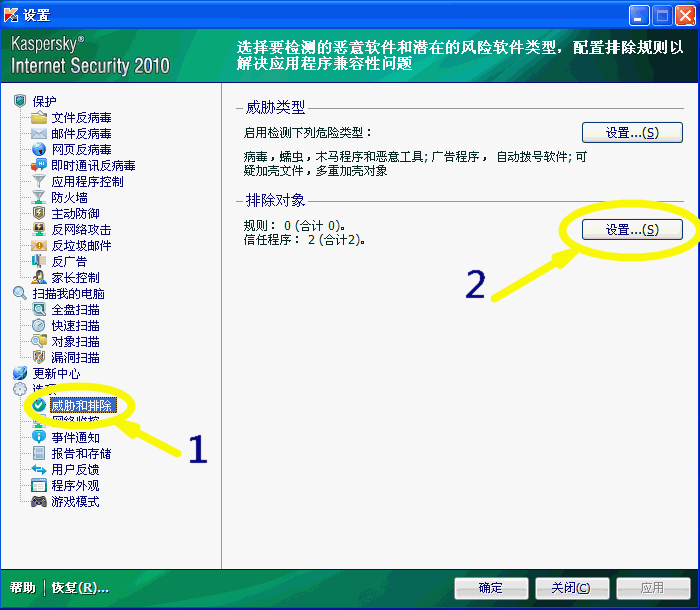Open 反垃圾邮件 settings
Viewport: 700px width, 610px height.
pos(81,246)
